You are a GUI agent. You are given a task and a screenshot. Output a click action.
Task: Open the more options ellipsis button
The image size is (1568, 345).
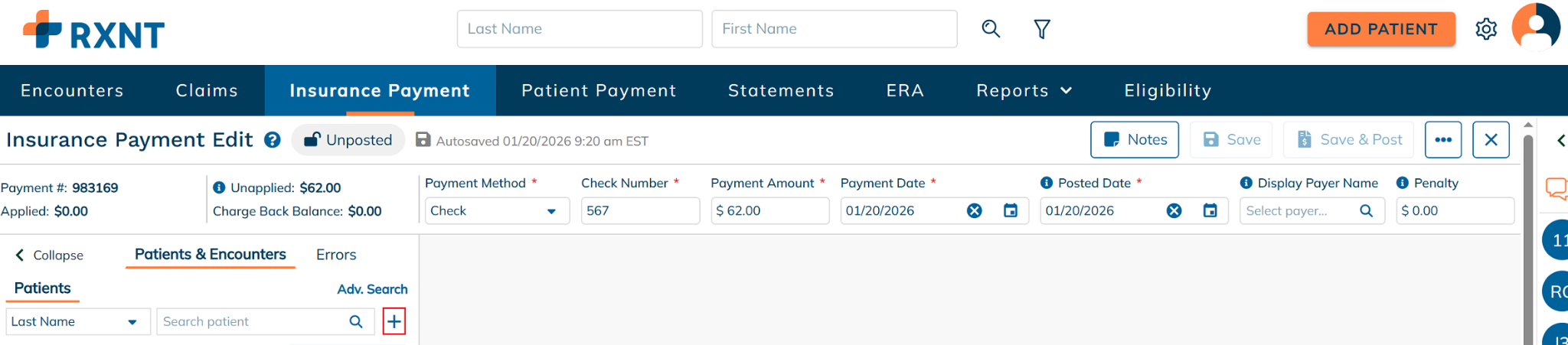coord(1442,140)
